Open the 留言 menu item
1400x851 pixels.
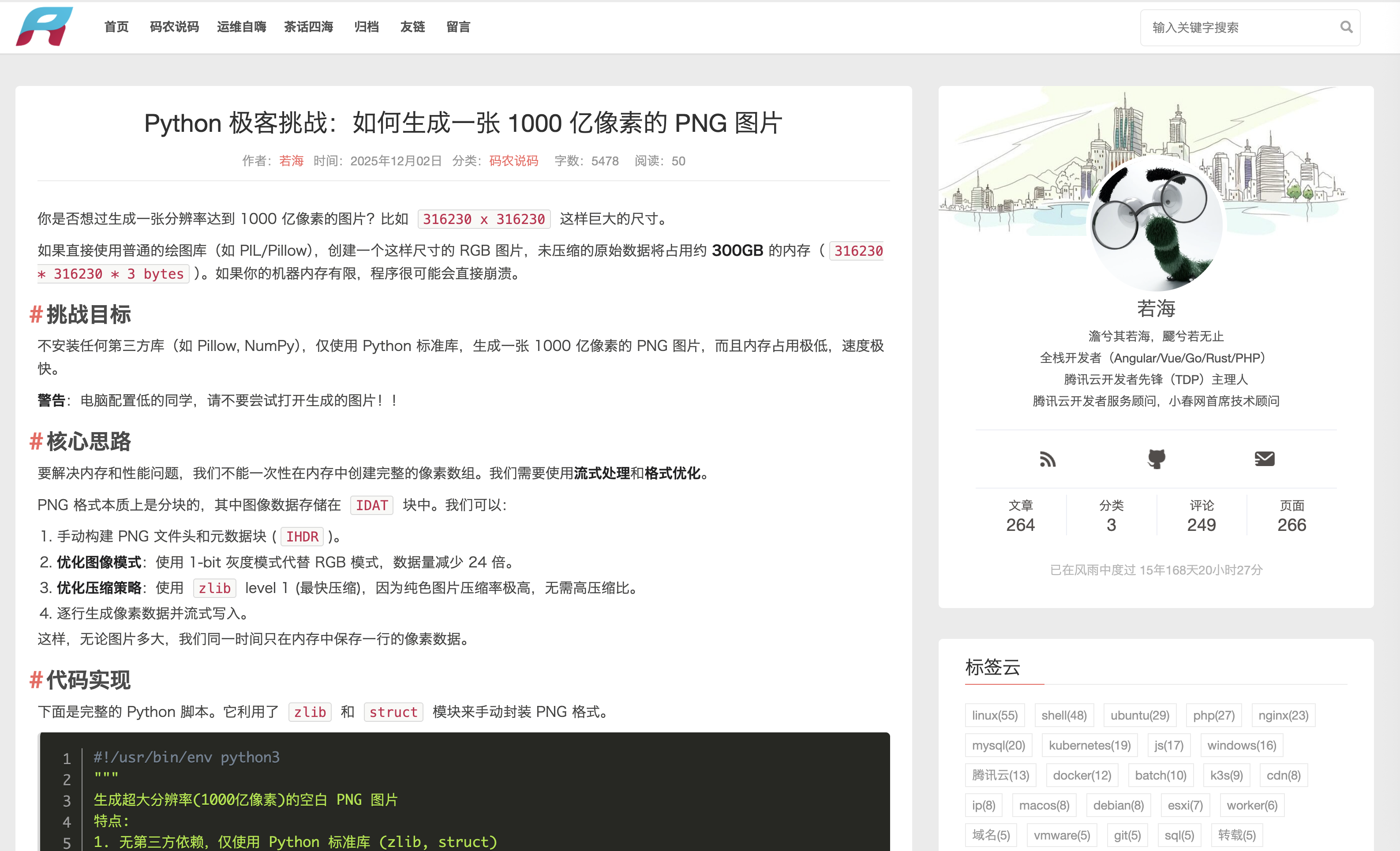pyautogui.click(x=458, y=27)
